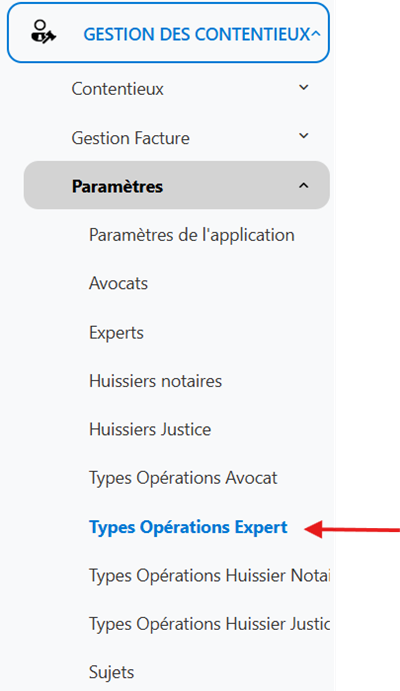Click the Paramètres menu label

click(118, 186)
